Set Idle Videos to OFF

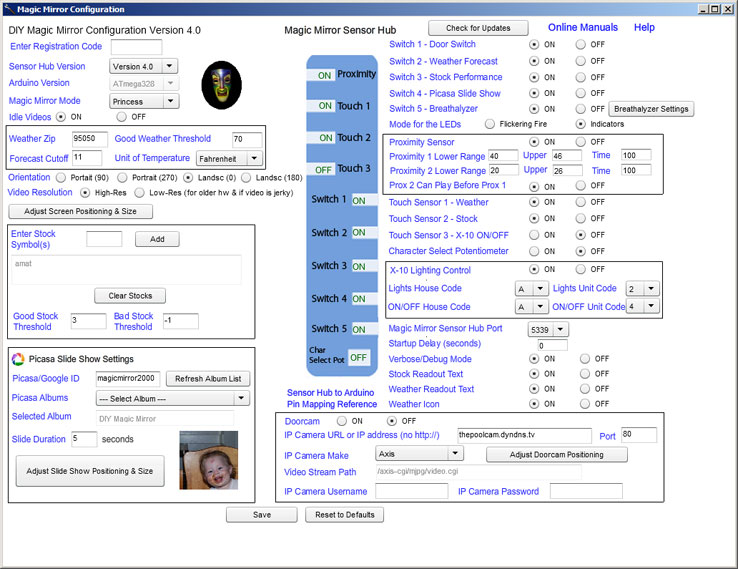tap(122, 116)
